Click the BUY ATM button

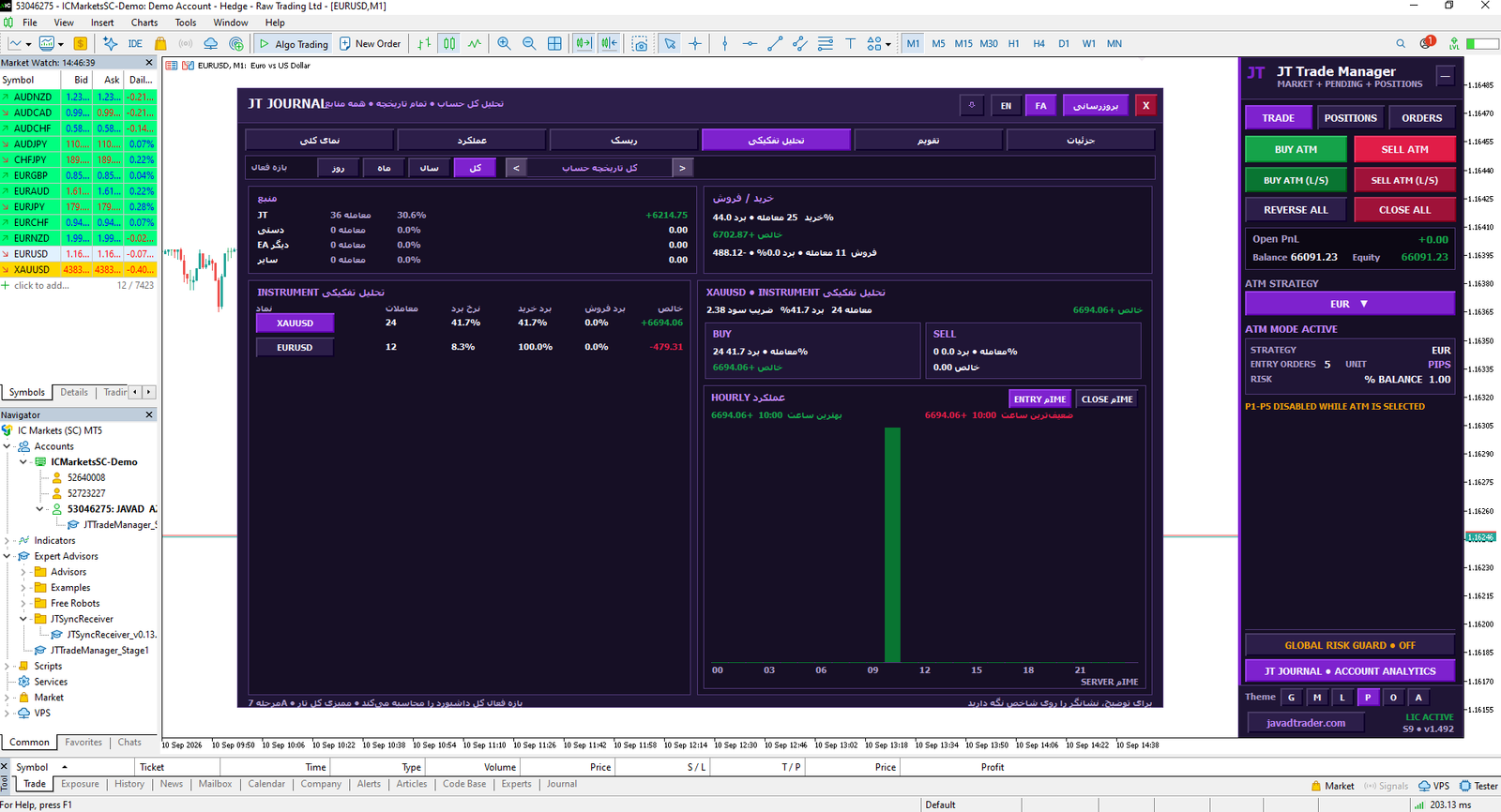point(1296,149)
